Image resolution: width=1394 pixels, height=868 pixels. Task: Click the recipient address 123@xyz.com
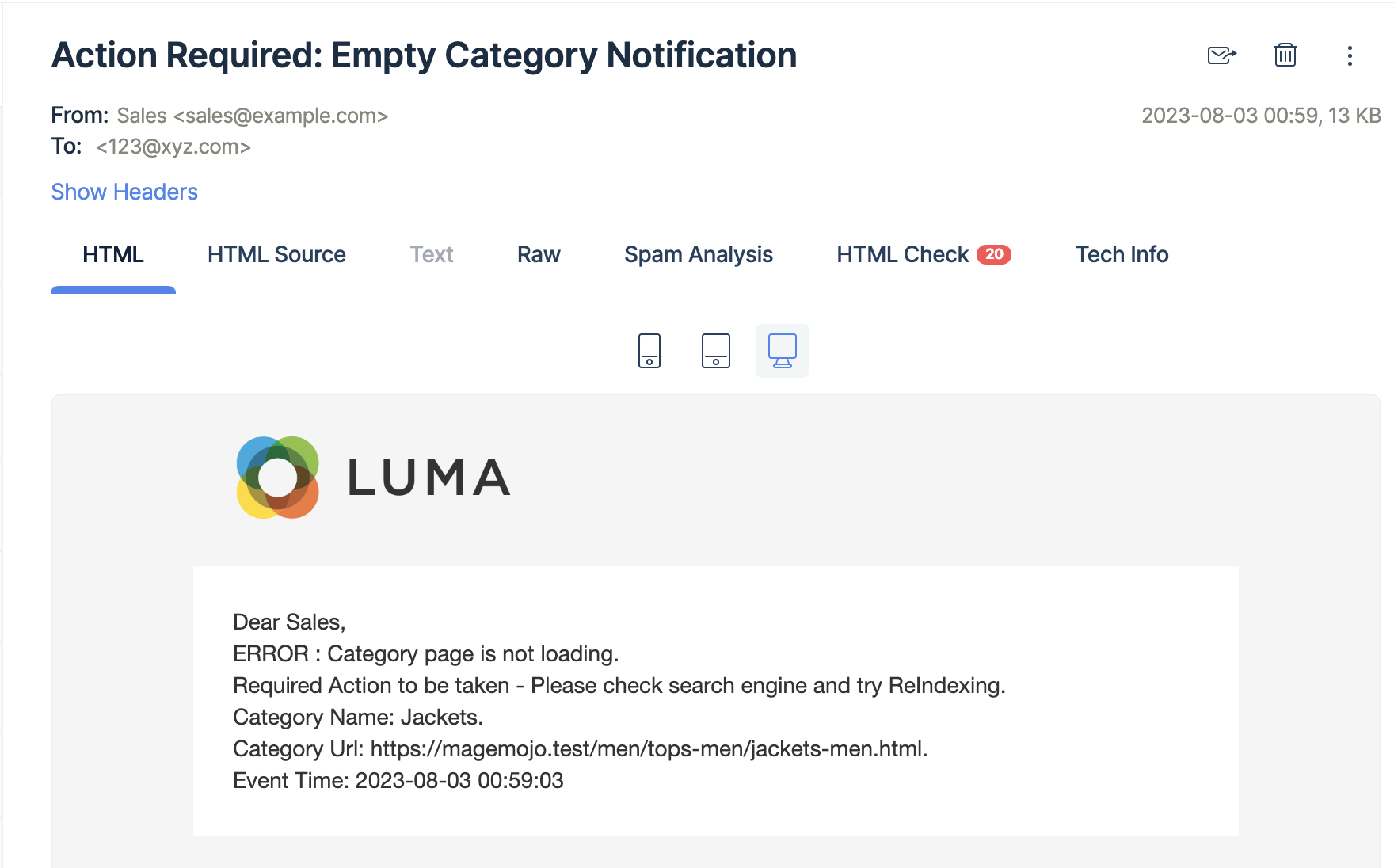173,147
